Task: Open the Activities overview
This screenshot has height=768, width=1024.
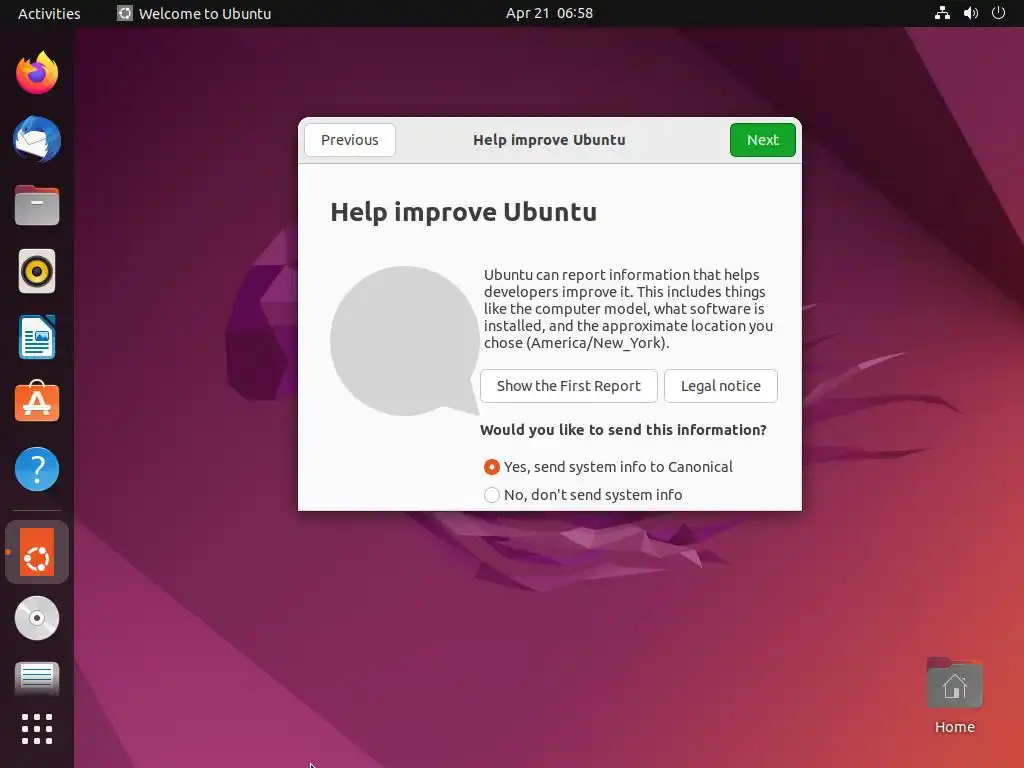Action: click(49, 13)
